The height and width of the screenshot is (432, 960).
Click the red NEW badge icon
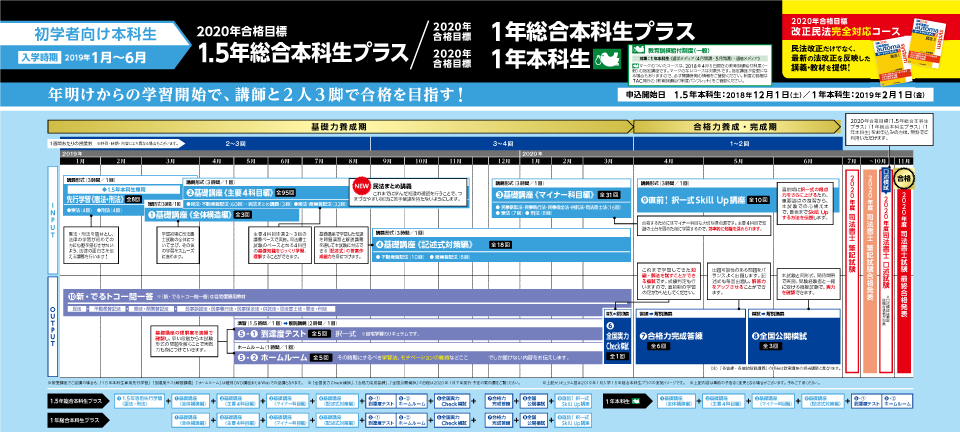pyautogui.click(x=360, y=185)
